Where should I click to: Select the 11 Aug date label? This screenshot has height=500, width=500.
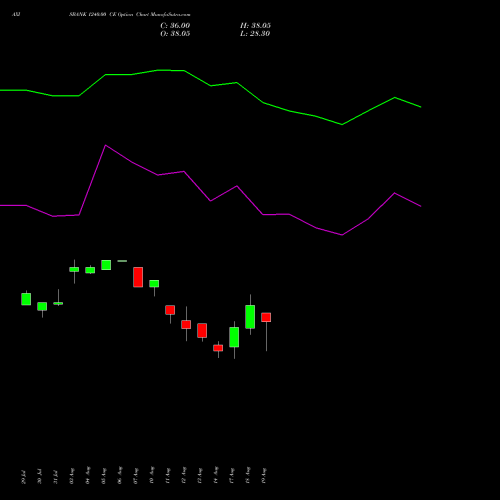coord(168,476)
